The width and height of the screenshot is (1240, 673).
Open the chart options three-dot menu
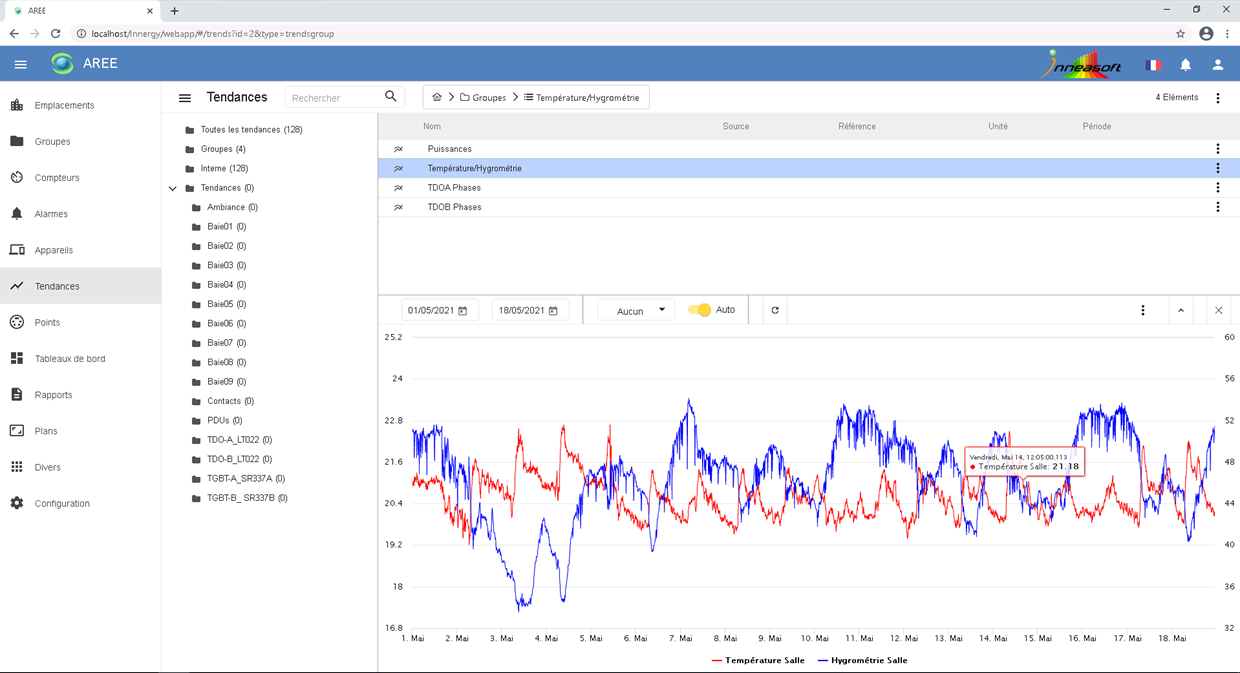pyautogui.click(x=1143, y=310)
